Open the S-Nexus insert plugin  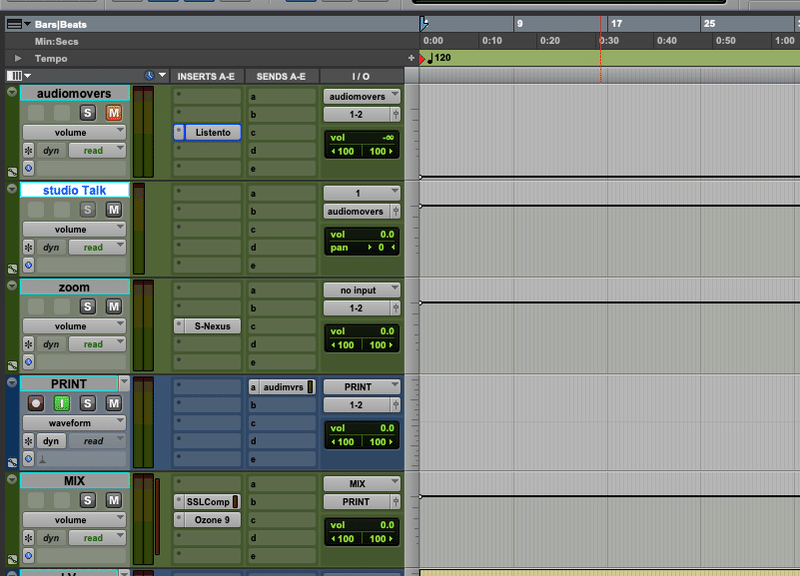point(213,327)
